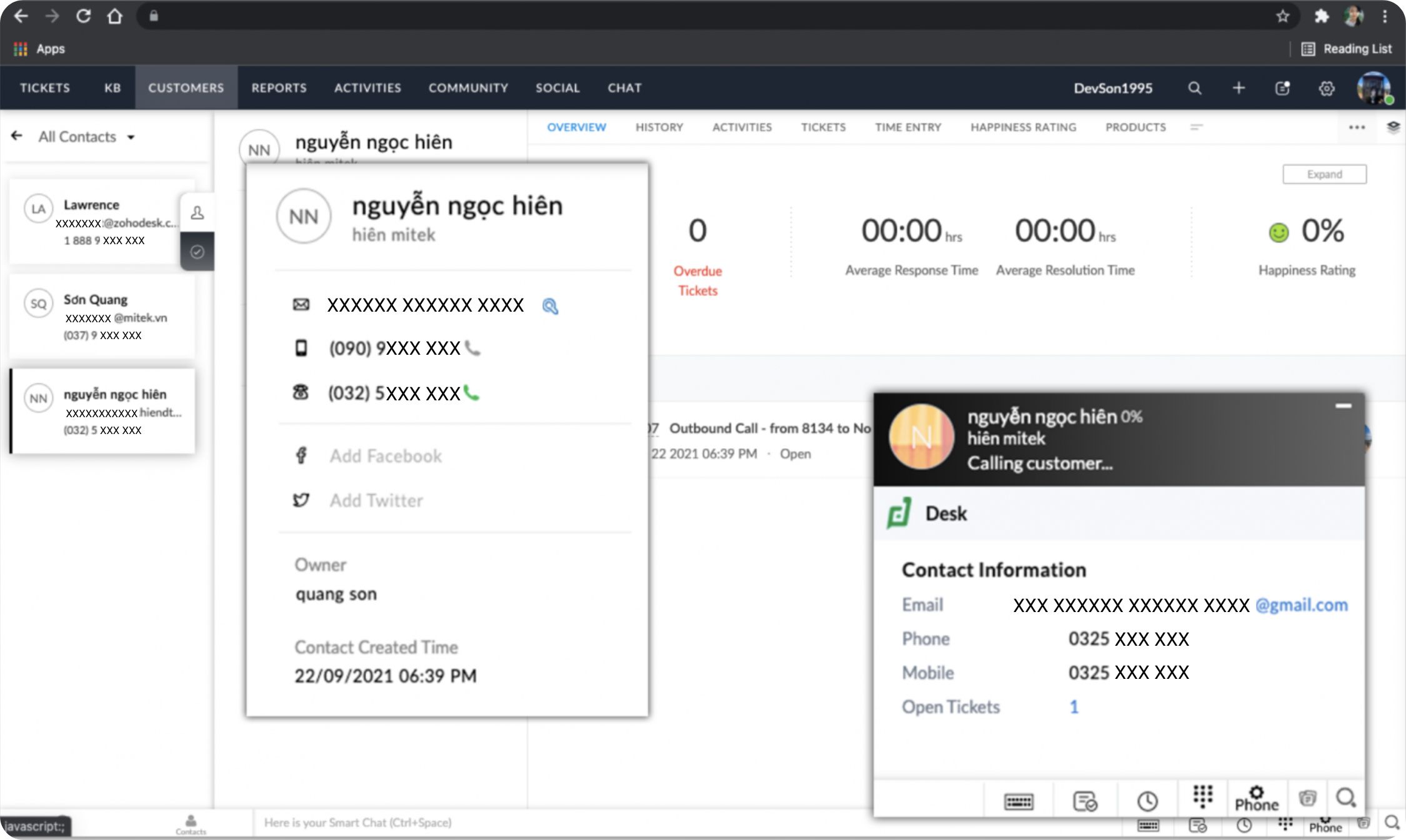Open the setup gear icon in header
The width and height of the screenshot is (1406, 840).
tap(1327, 88)
